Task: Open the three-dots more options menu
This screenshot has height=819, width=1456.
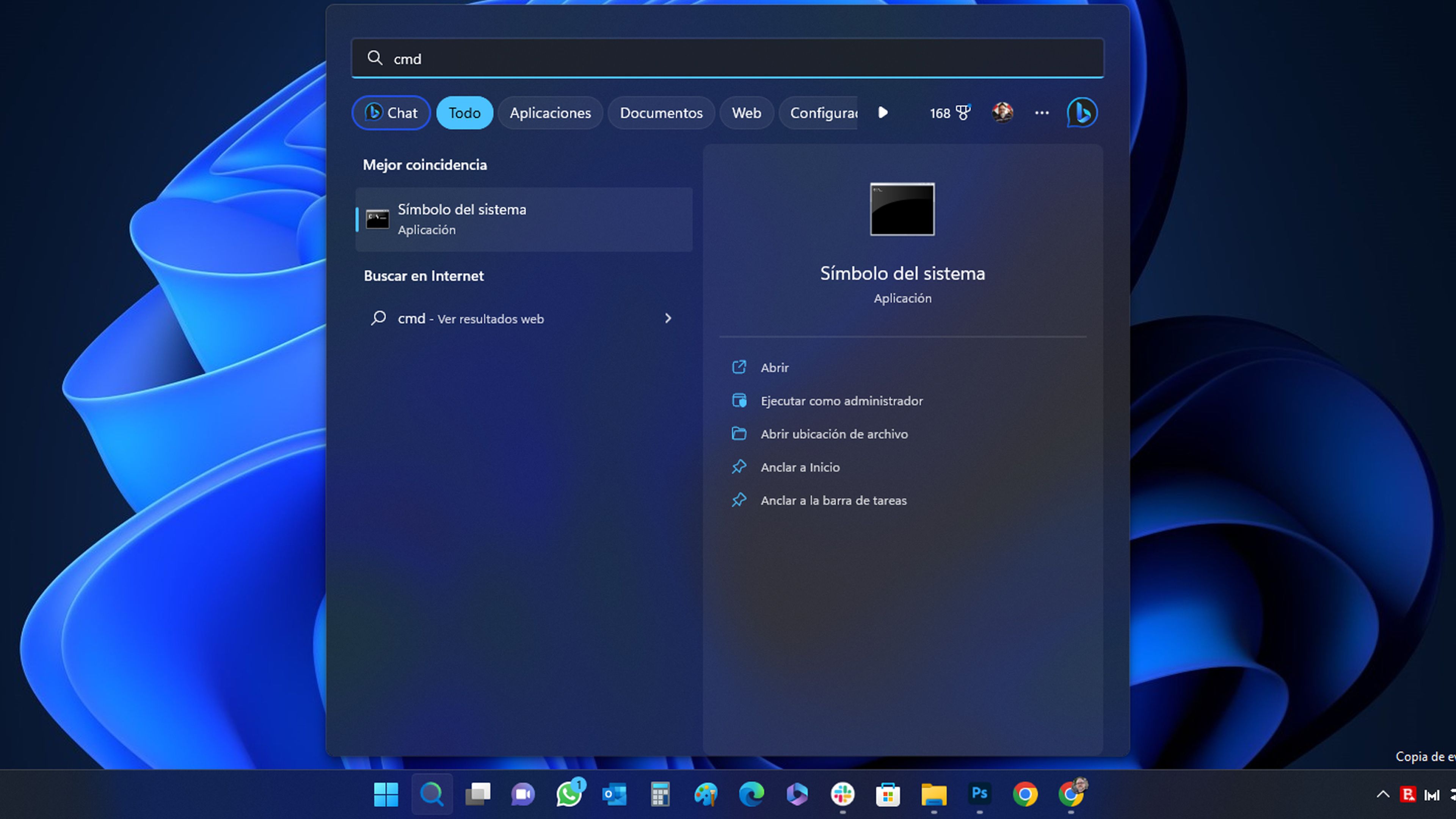Action: tap(1042, 113)
